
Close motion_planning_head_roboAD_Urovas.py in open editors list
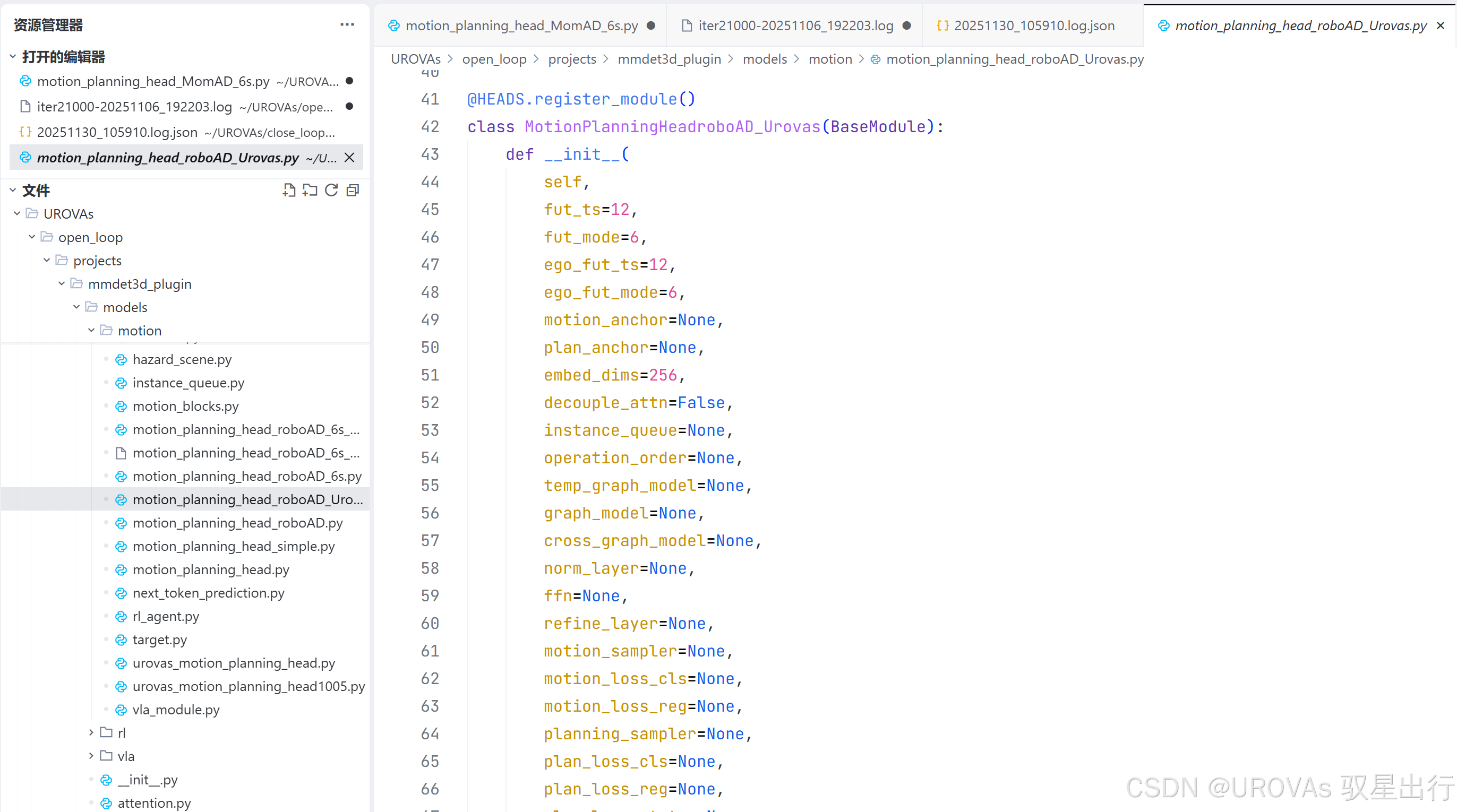(x=349, y=157)
